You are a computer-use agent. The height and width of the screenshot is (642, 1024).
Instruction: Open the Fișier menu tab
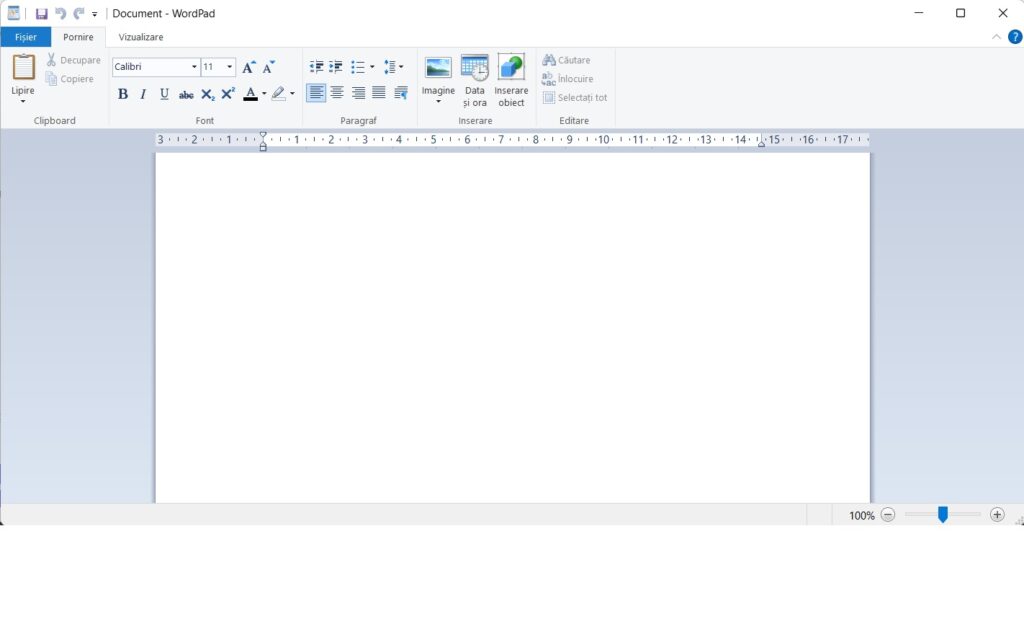[x=26, y=37]
